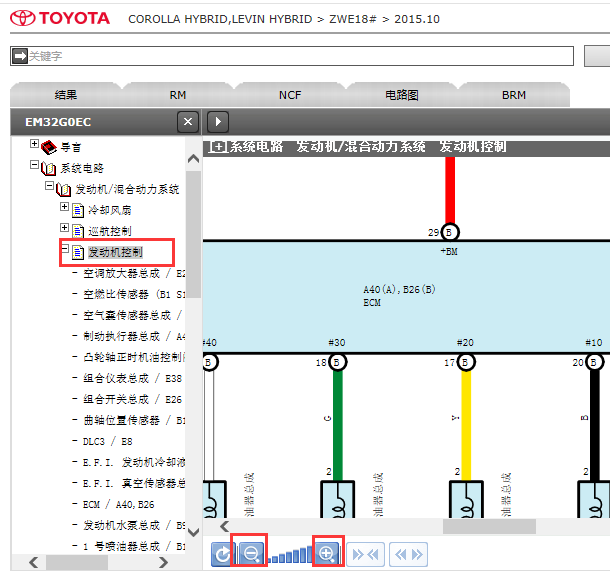Click the tree scroll-down arrow
This screenshot has width=610, height=579.
click(x=193, y=532)
